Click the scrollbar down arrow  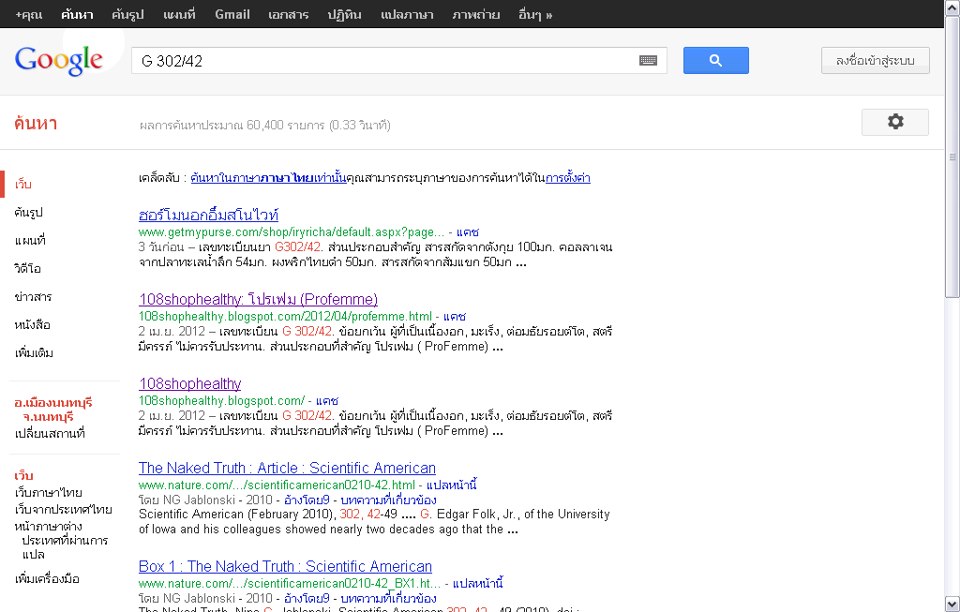[x=953, y=604]
